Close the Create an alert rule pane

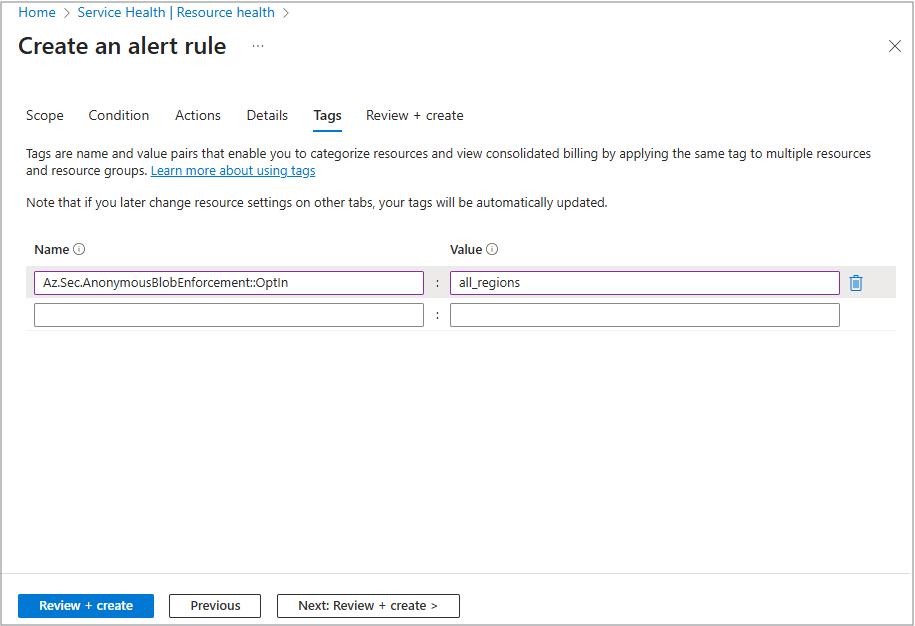tap(895, 46)
